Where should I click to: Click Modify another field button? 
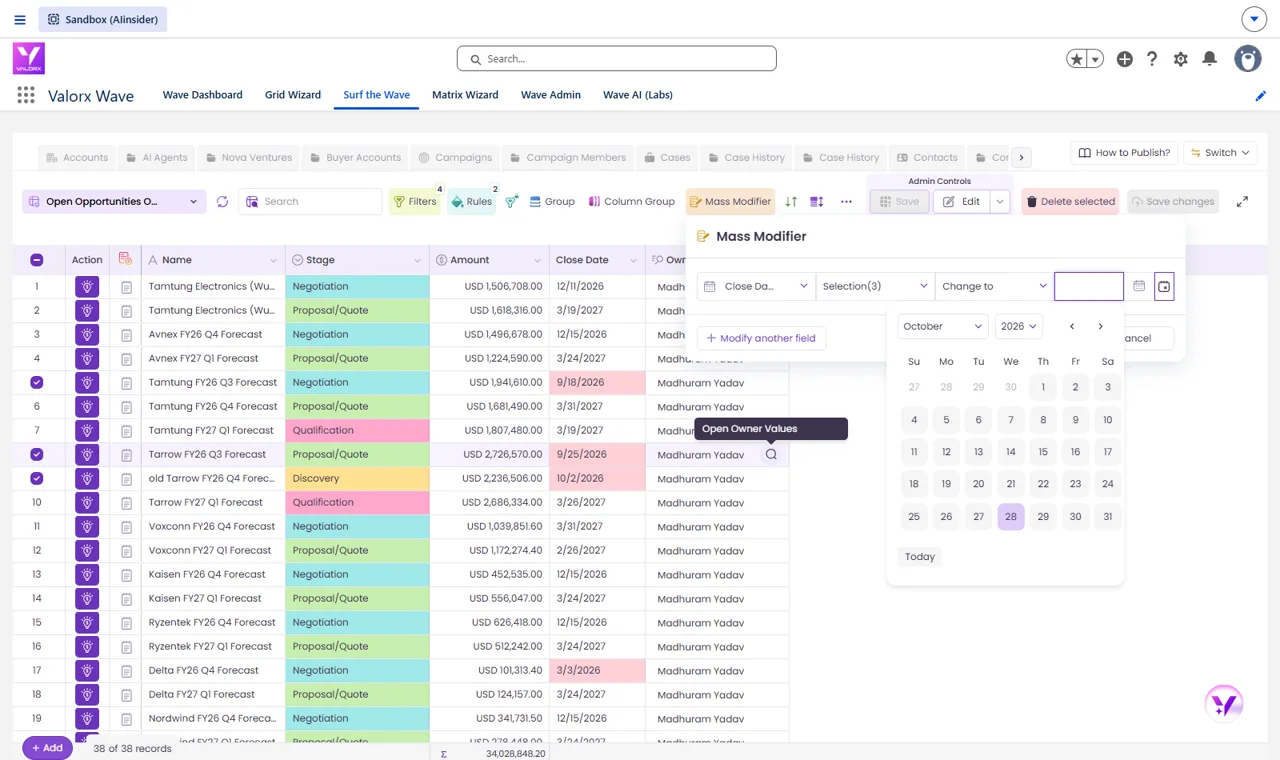point(761,338)
